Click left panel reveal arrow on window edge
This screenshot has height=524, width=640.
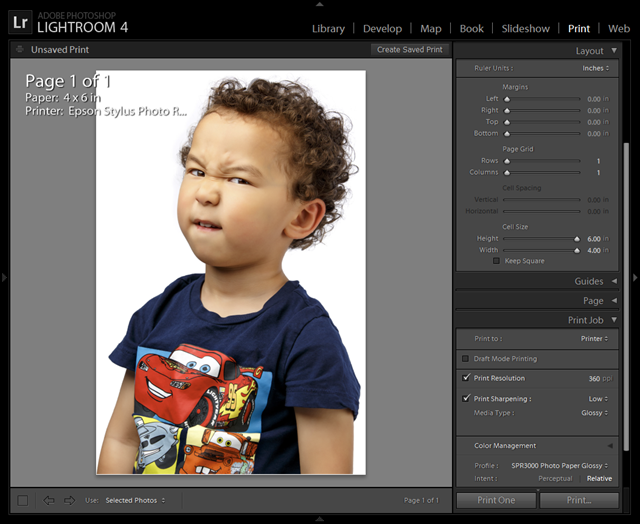[x=4, y=278]
